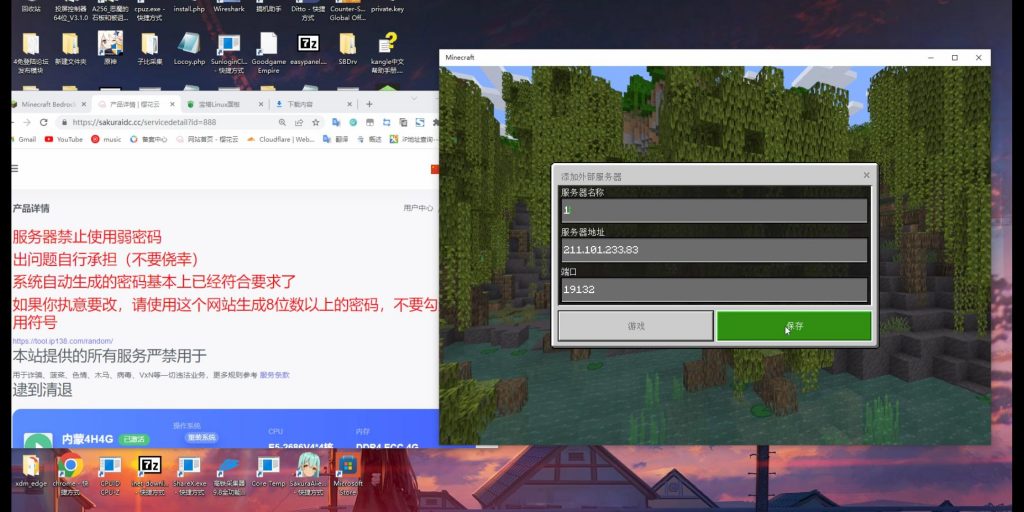
Task: Open the music bookmark
Action: click(x=106, y=139)
